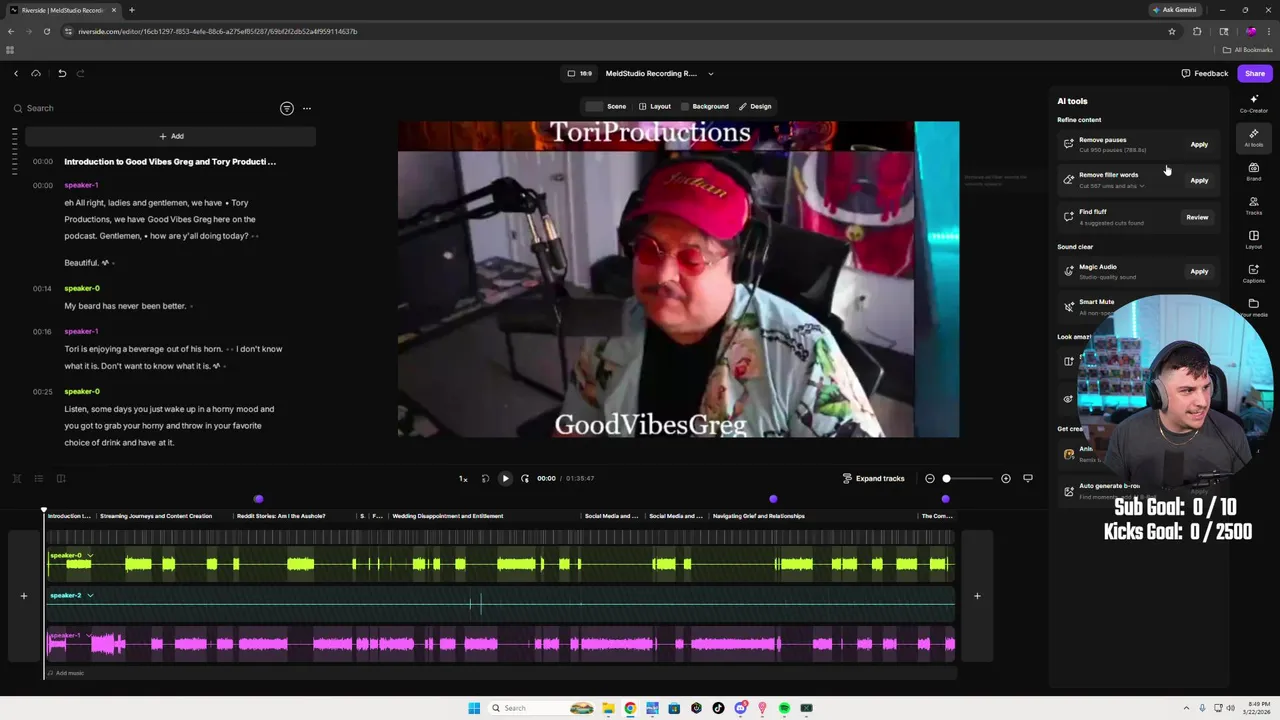The width and height of the screenshot is (1280, 720).
Task: Expand the MeldStudio Recording title dropdown
Action: click(x=711, y=73)
